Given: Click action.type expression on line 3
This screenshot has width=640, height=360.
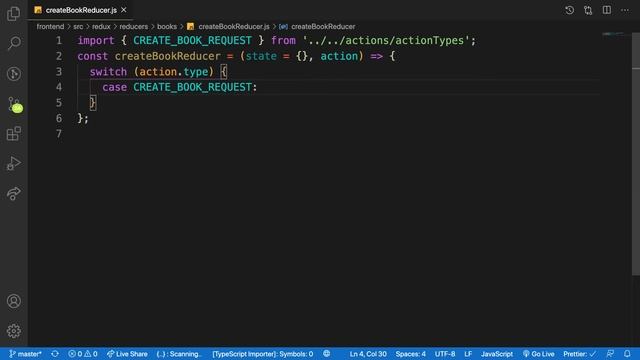Looking at the screenshot, I should [x=173, y=71].
